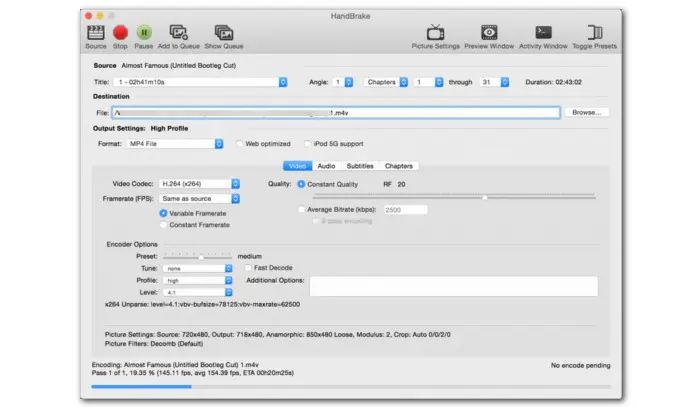Click the Add to Queue icon
The image size is (700, 407).
[x=178, y=34]
